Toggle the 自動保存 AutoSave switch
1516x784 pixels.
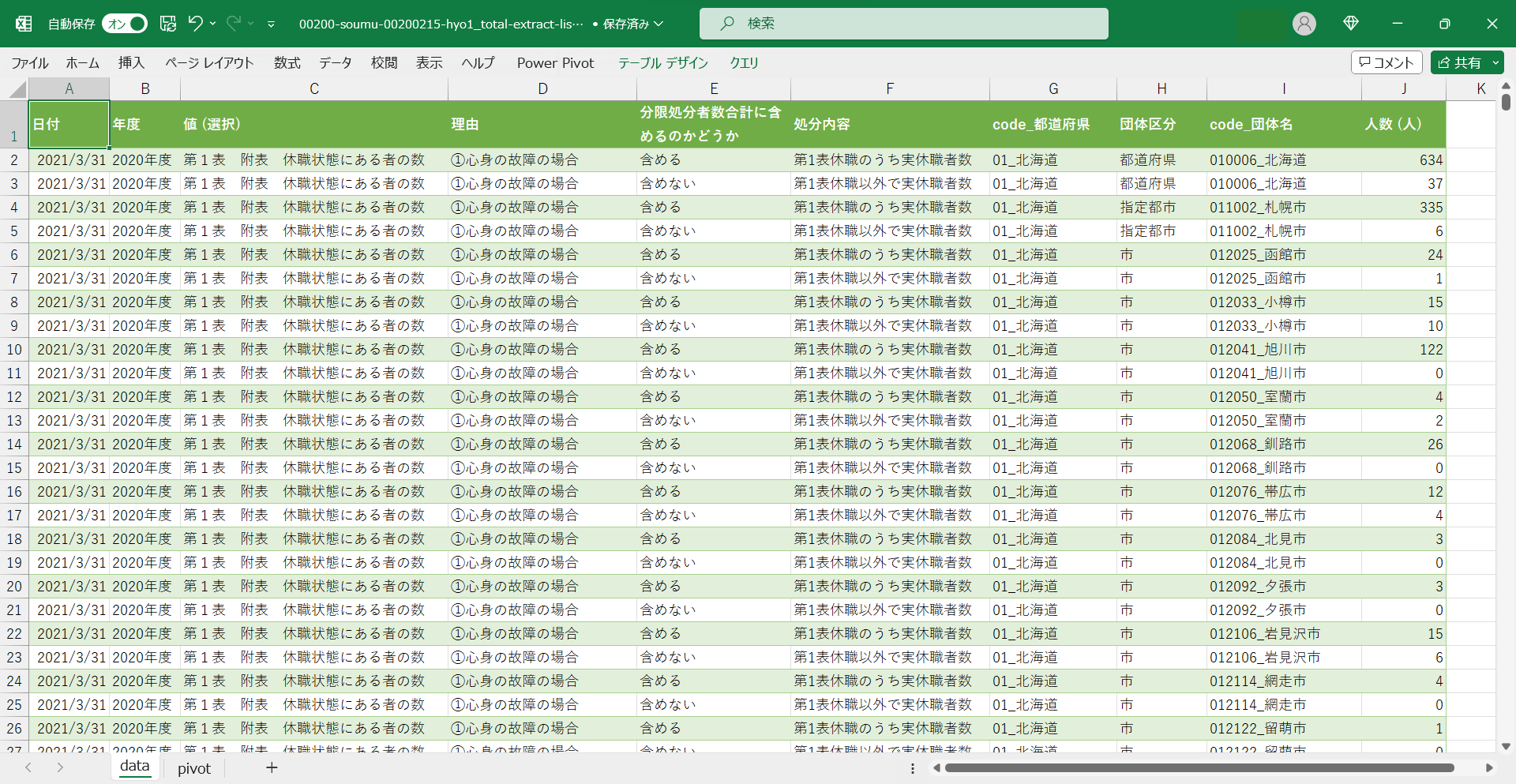click(x=125, y=24)
